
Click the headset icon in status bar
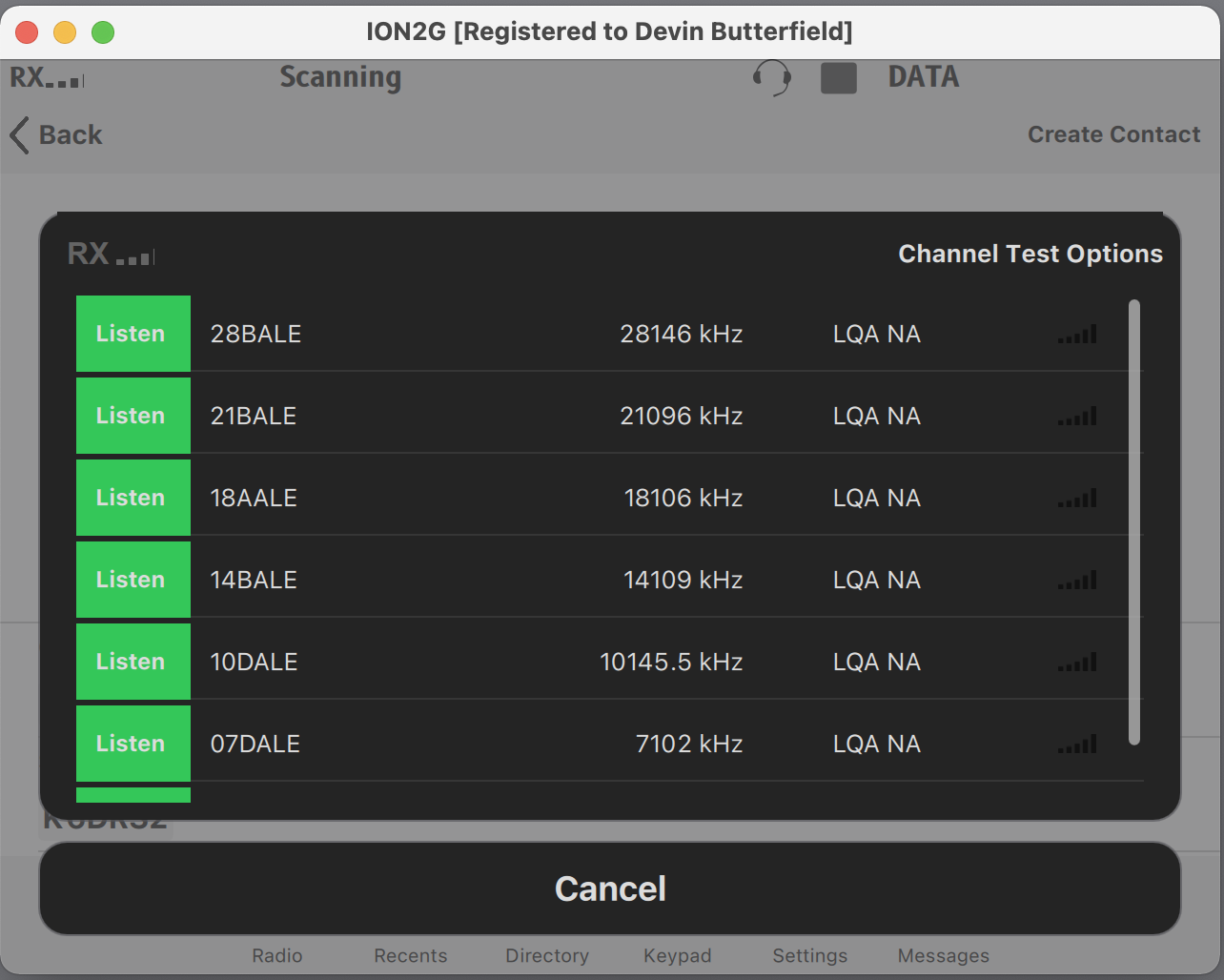tap(772, 77)
